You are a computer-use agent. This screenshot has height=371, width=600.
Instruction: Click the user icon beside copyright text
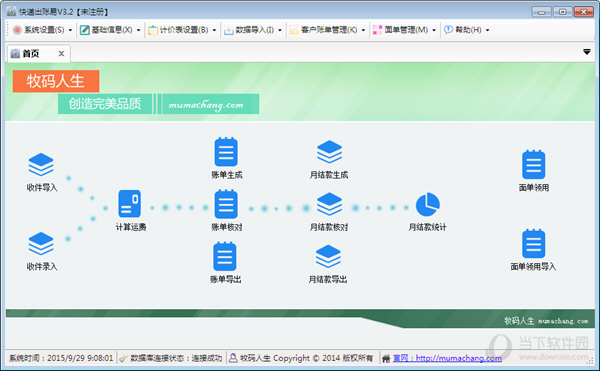click(233, 358)
